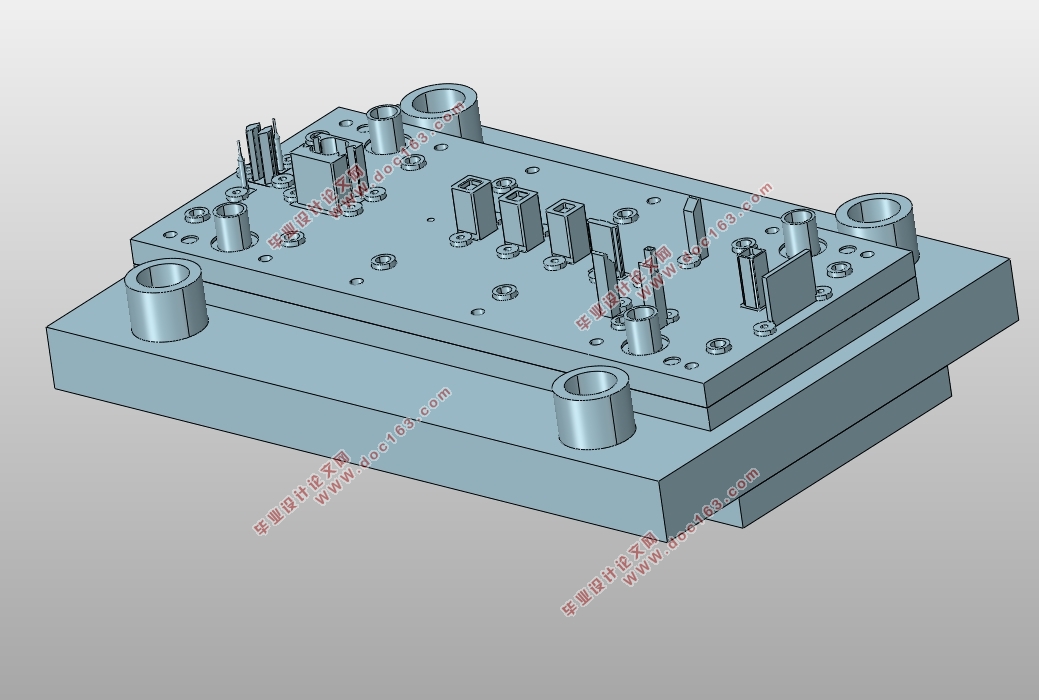Click small guide post beside rear large bushing

pos(384,129)
